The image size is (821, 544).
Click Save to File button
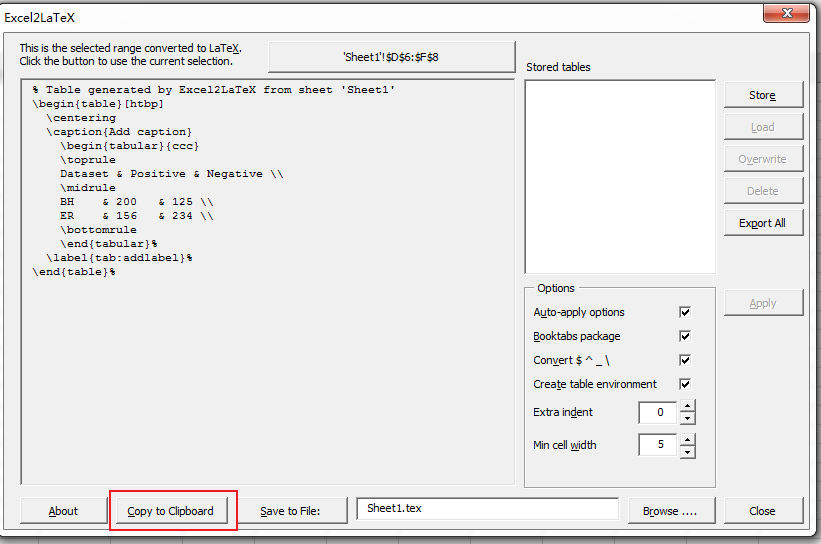tap(291, 511)
